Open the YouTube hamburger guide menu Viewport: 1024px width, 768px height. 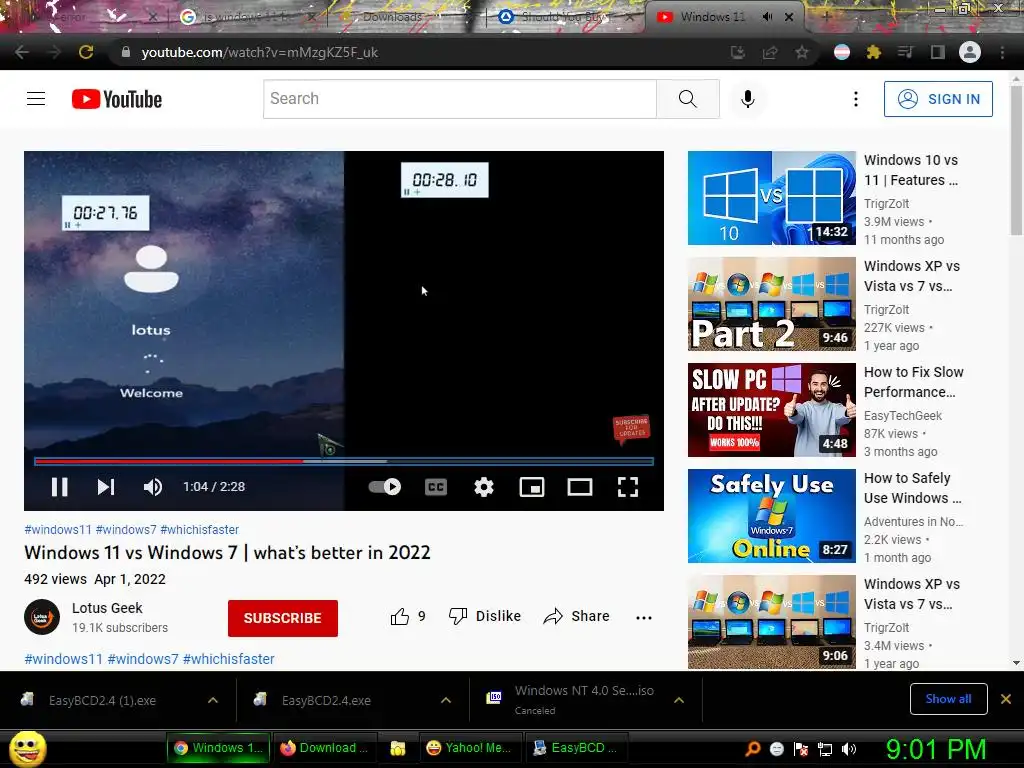click(x=36, y=99)
